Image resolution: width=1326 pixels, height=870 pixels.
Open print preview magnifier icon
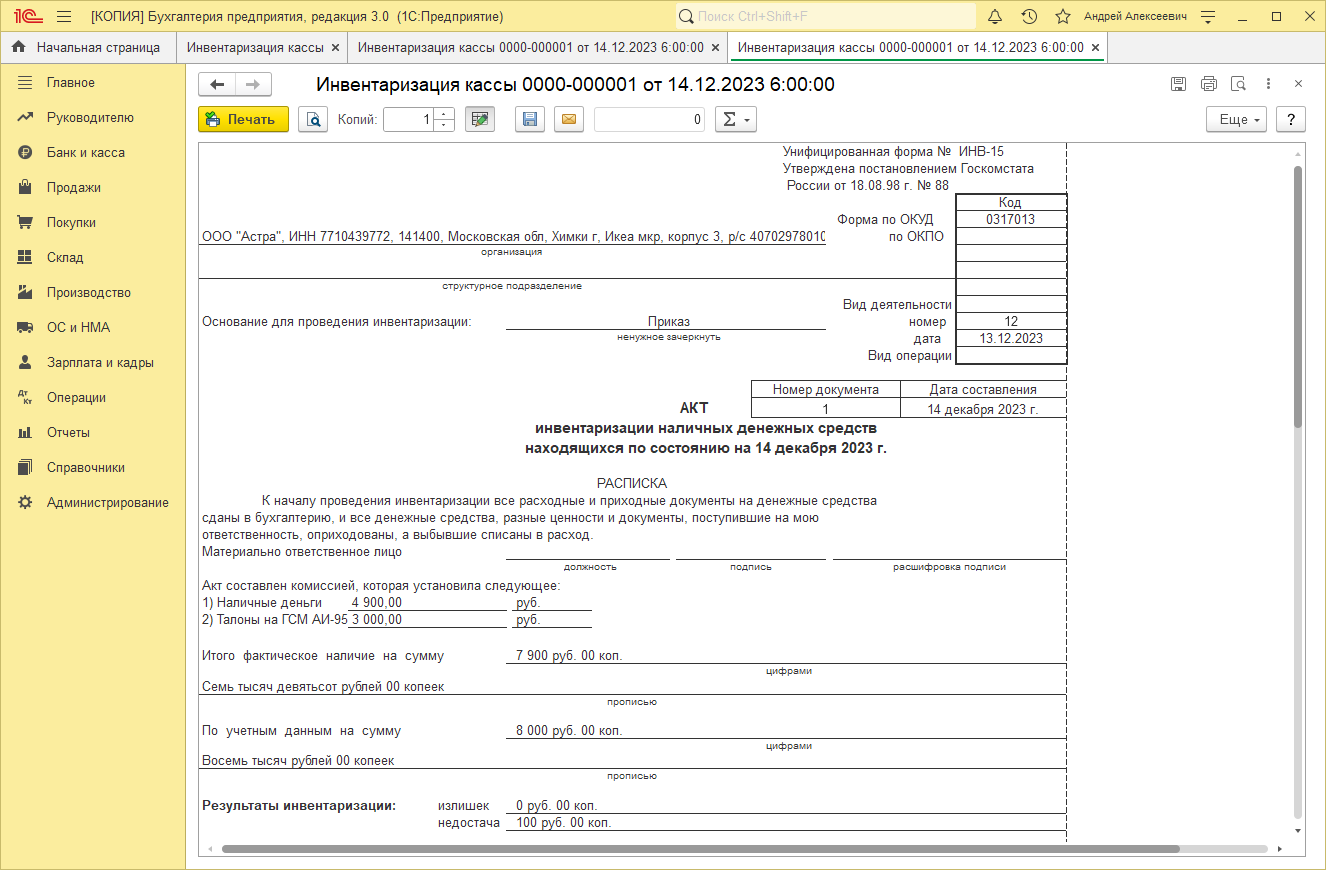(313, 120)
